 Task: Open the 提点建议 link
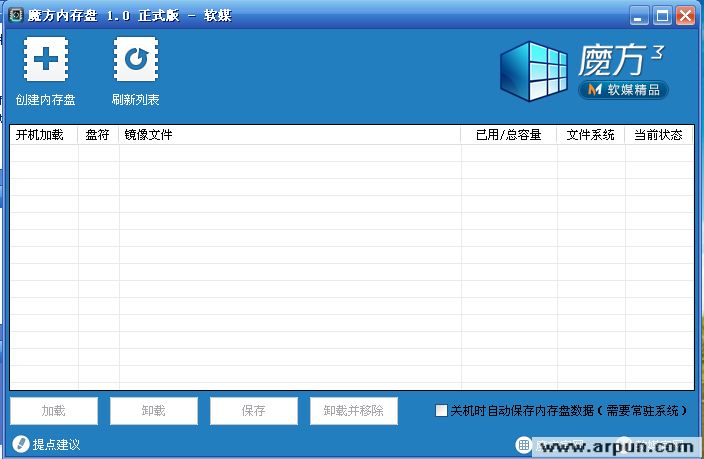coord(56,445)
